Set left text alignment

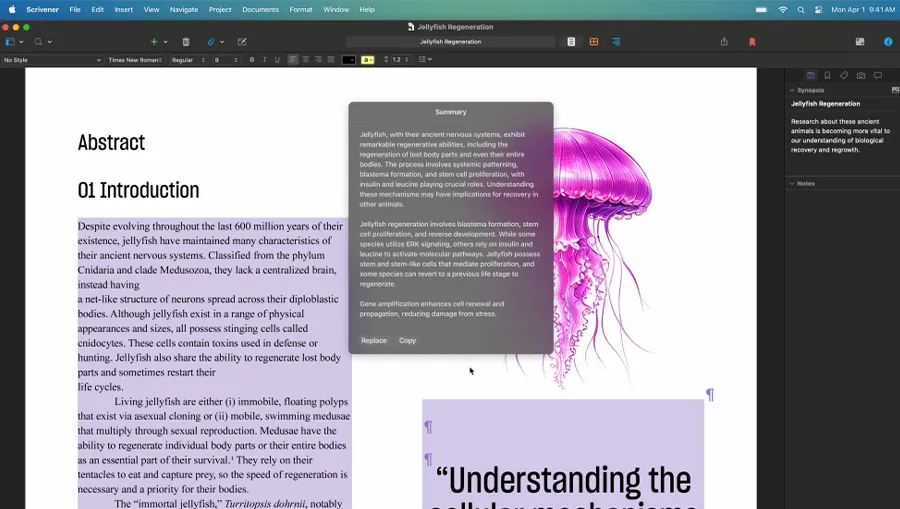point(293,60)
